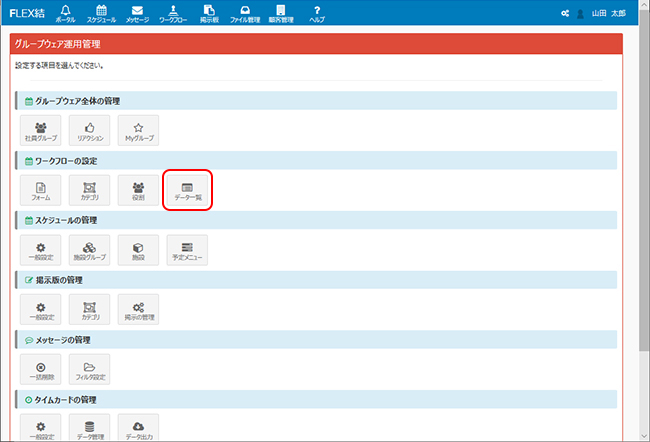The width and height of the screenshot is (650, 442).
Task: Open Myグループ star tile
Action: (138, 130)
